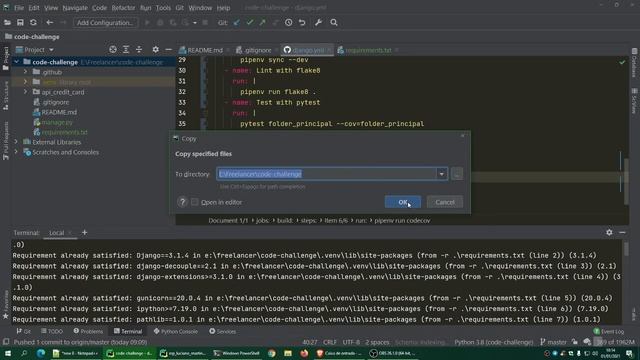Screen dimensions: 640x360
Task: Click the UTF-8 encoding widget
Action: point(351,342)
